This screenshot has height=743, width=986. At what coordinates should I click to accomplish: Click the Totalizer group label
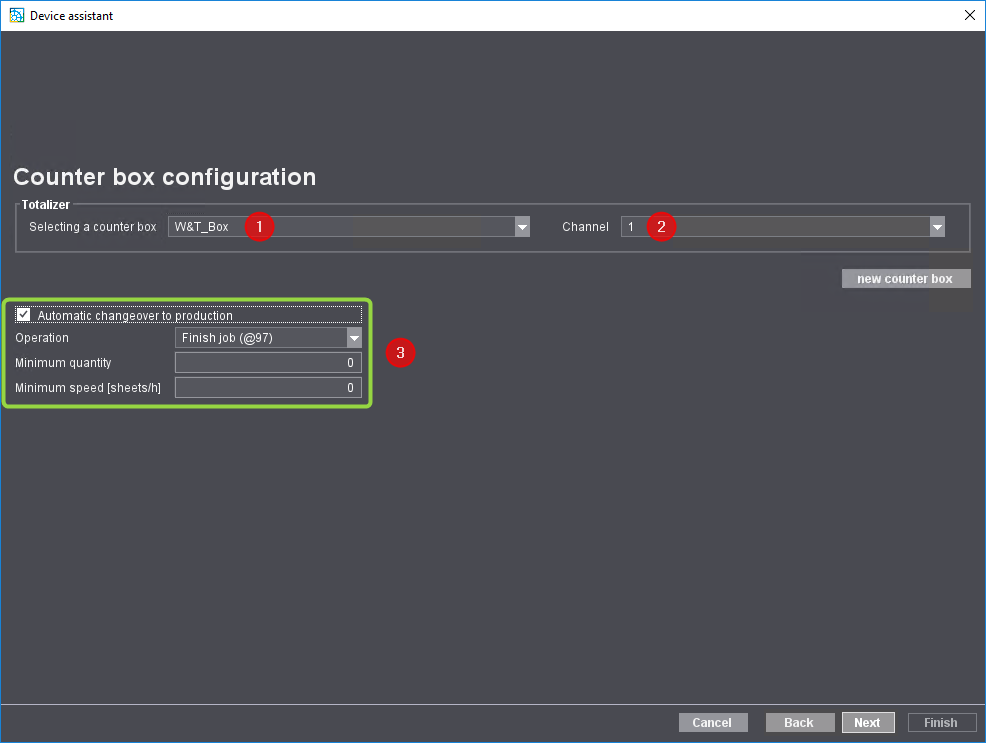point(45,204)
